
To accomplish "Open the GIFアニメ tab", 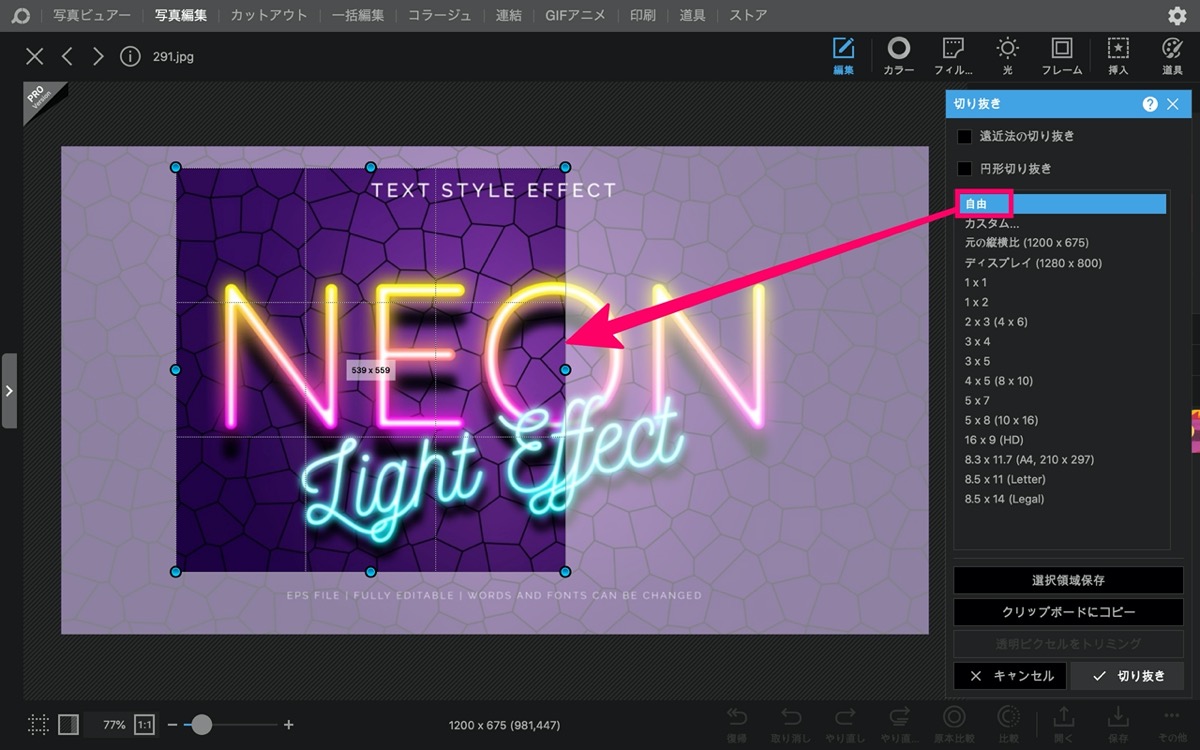I will tap(576, 15).
